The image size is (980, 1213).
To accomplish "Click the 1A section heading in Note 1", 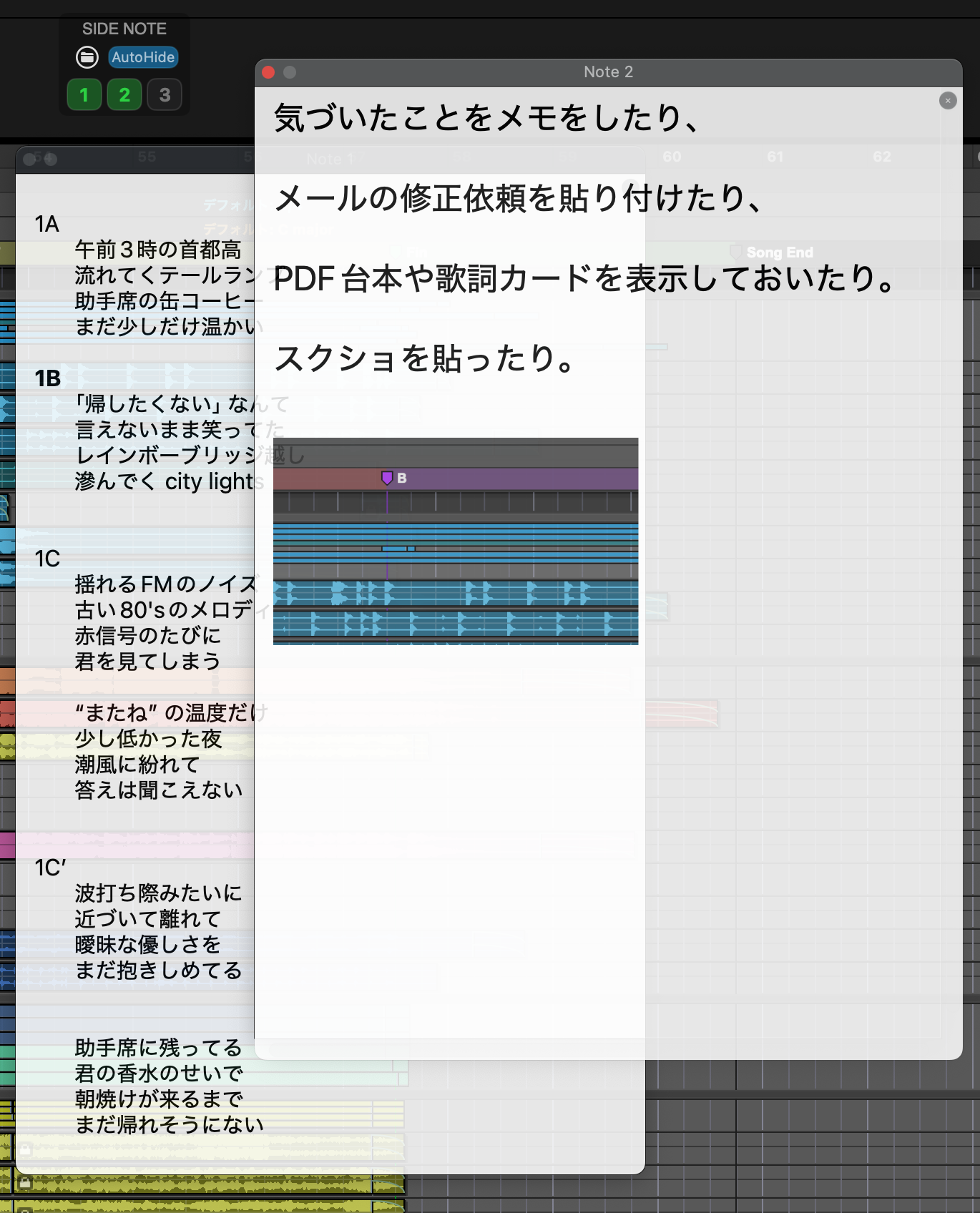I will (x=47, y=225).
